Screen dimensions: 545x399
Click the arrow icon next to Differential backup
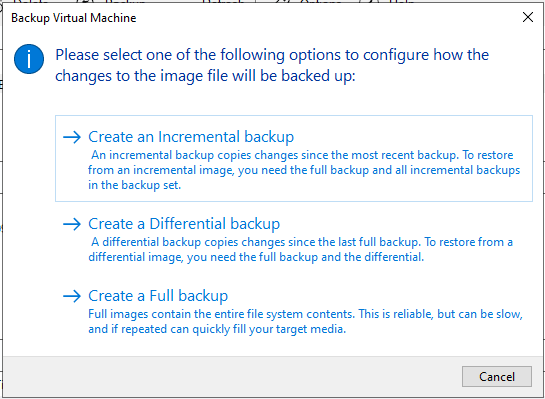coord(72,224)
